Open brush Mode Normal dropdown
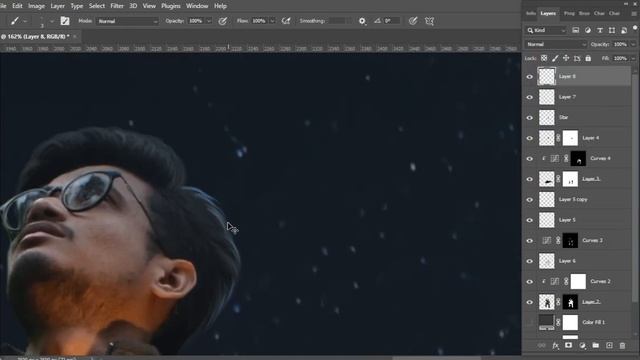The height and width of the screenshot is (360, 640). pyautogui.click(x=127, y=21)
